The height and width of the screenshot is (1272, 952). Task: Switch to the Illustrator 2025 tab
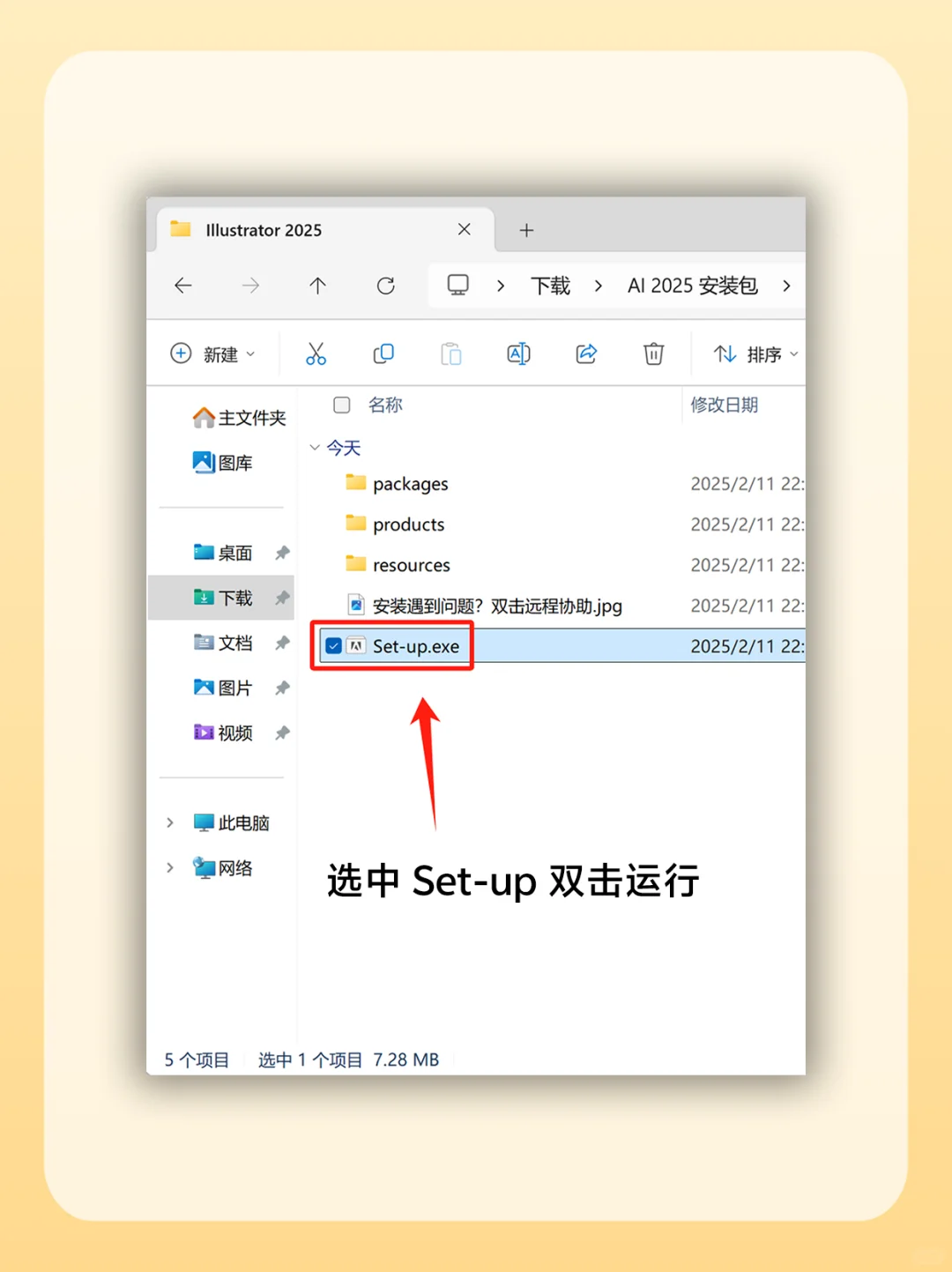tap(264, 230)
